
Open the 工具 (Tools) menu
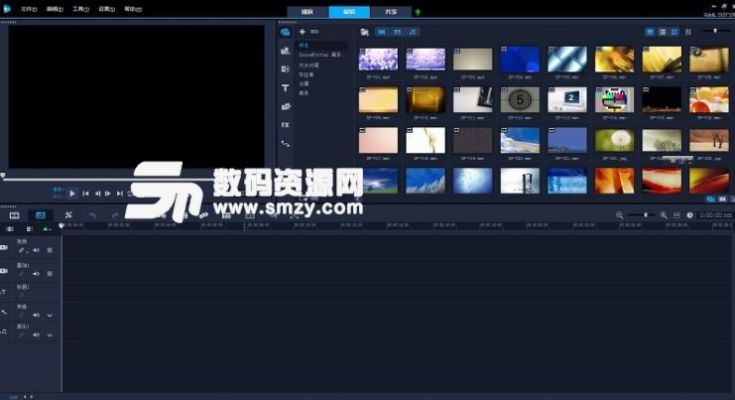tap(80, 9)
